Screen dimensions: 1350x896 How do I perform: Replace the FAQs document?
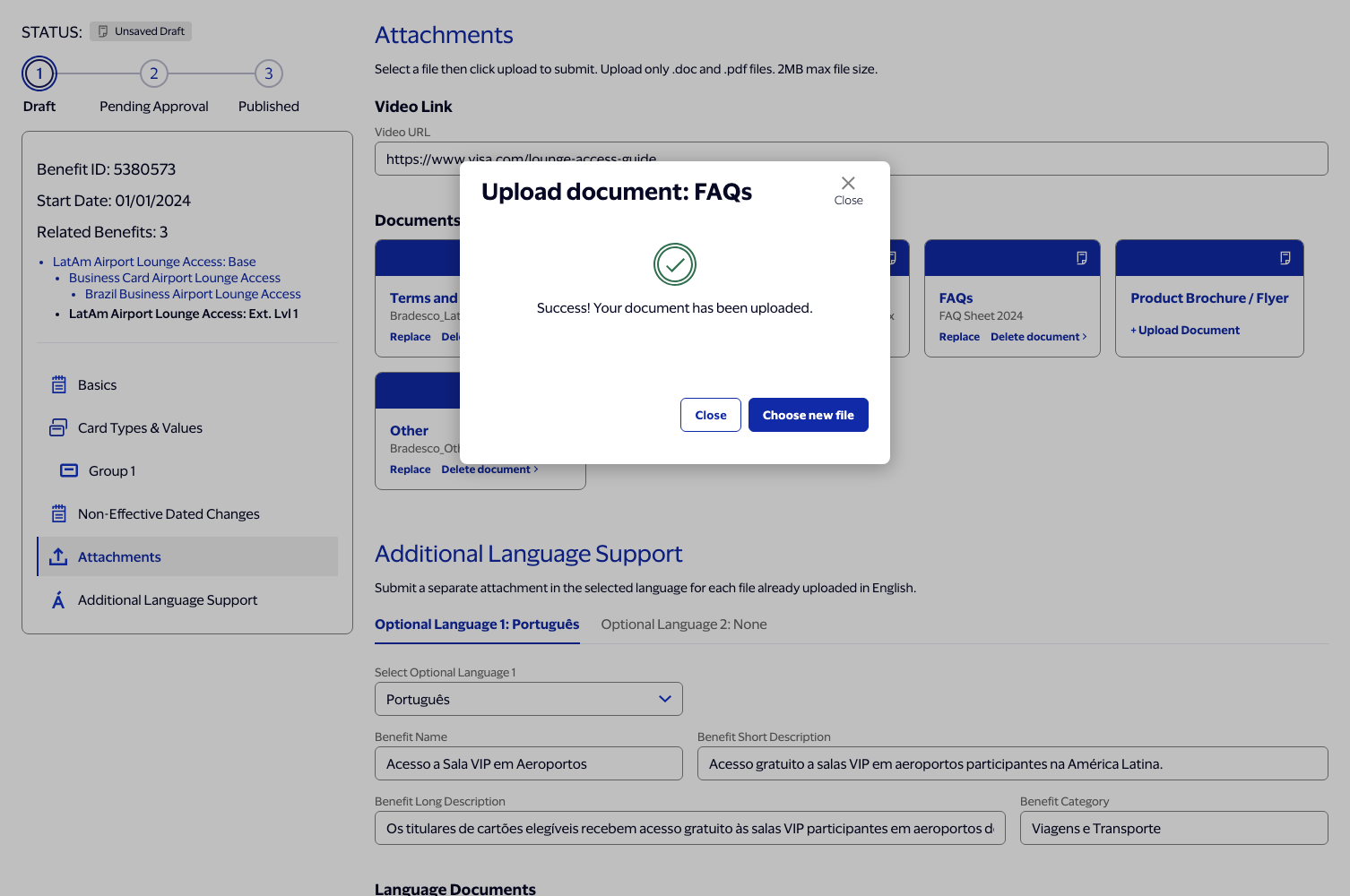pos(959,337)
